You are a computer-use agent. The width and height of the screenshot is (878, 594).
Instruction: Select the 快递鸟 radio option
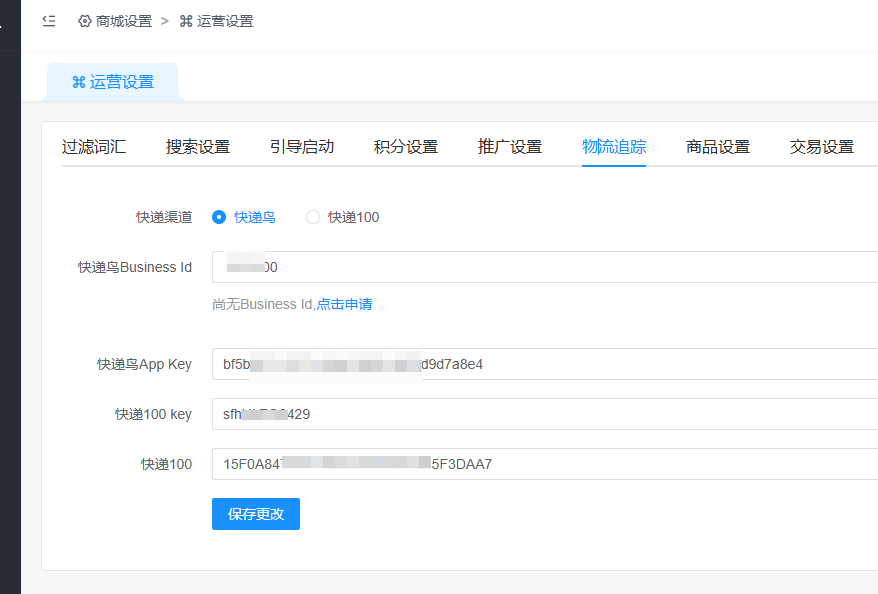[x=220, y=217]
